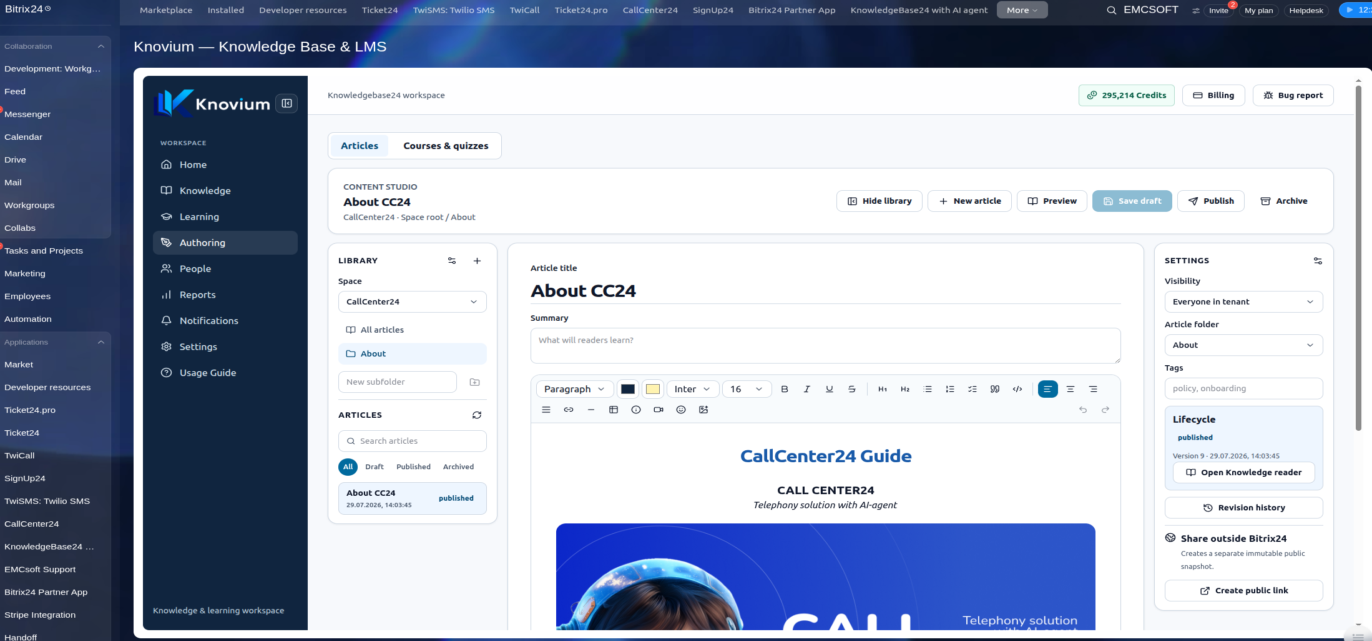Switch to Courses & quizzes tab

point(446,146)
